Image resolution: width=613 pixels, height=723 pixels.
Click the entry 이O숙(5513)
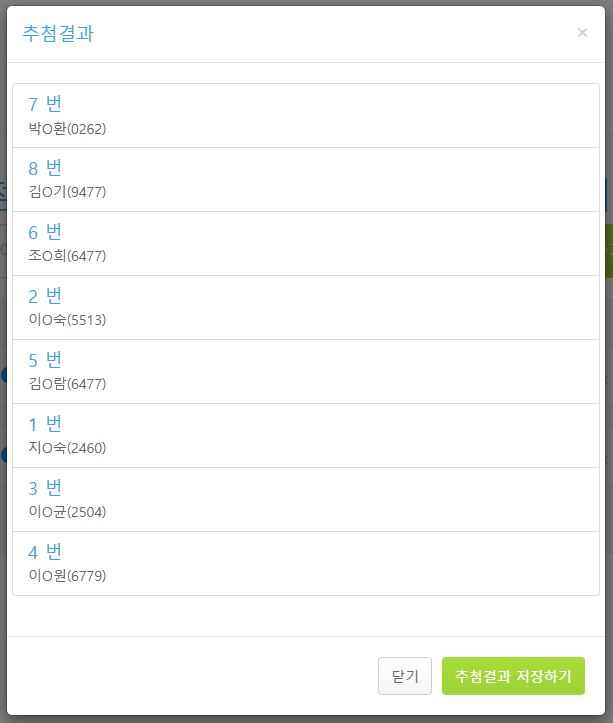click(67, 320)
